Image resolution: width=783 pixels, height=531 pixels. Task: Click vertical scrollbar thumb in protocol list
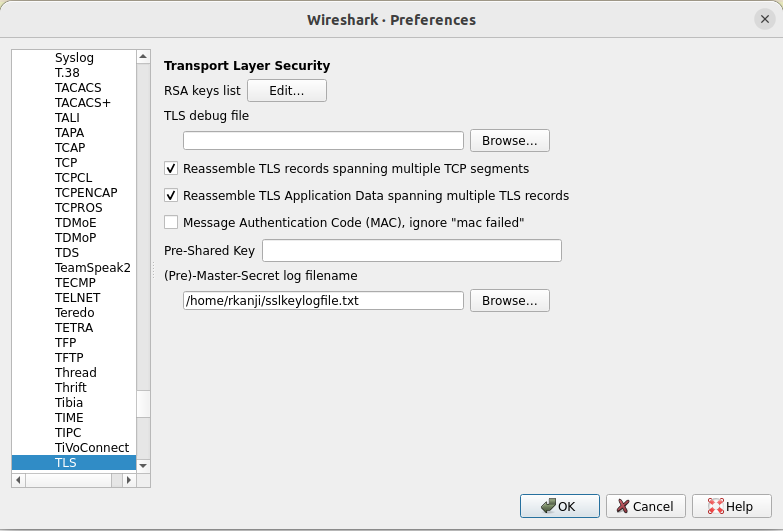point(143,404)
